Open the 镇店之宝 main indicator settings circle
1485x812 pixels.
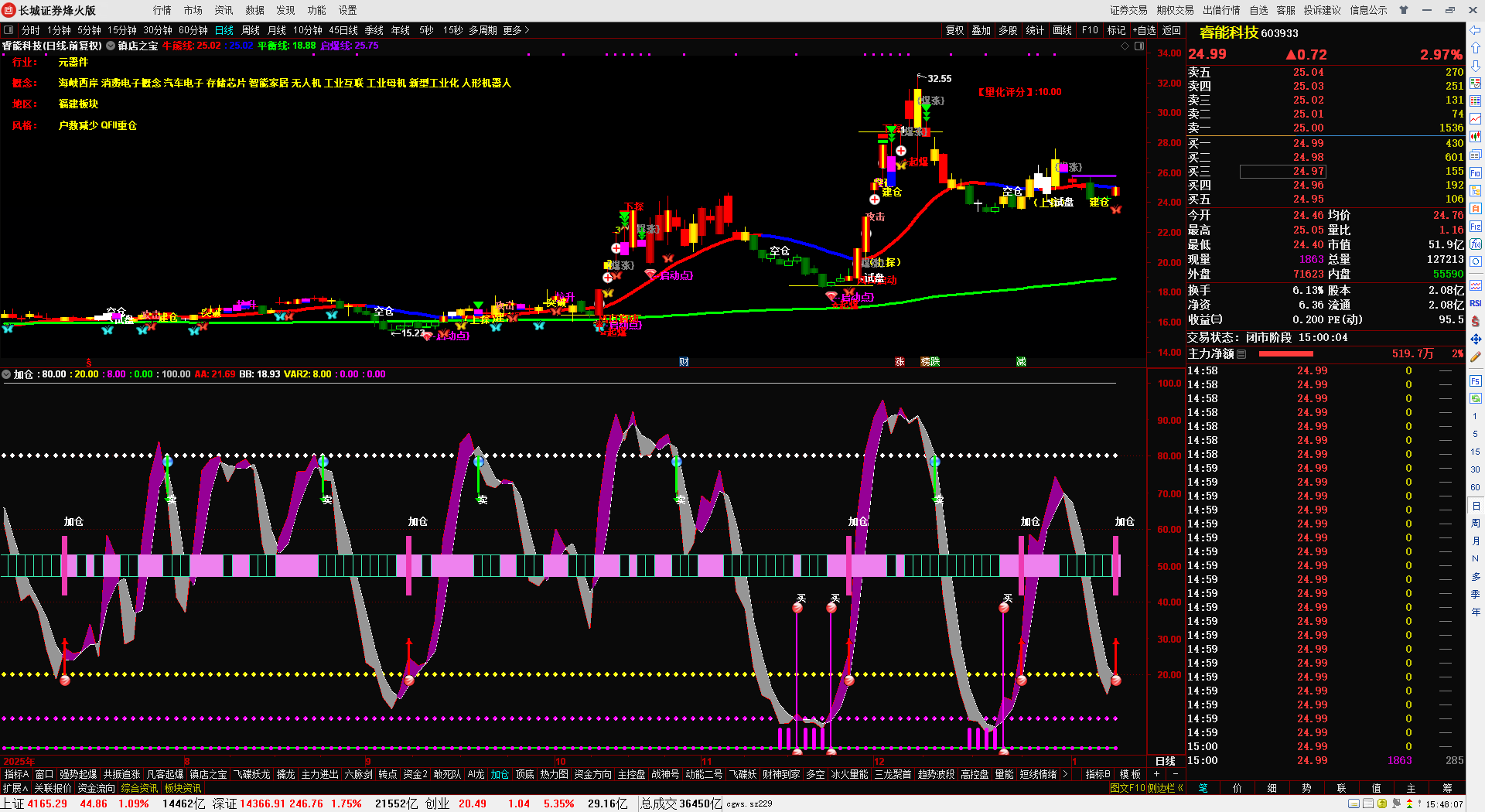click(111, 46)
